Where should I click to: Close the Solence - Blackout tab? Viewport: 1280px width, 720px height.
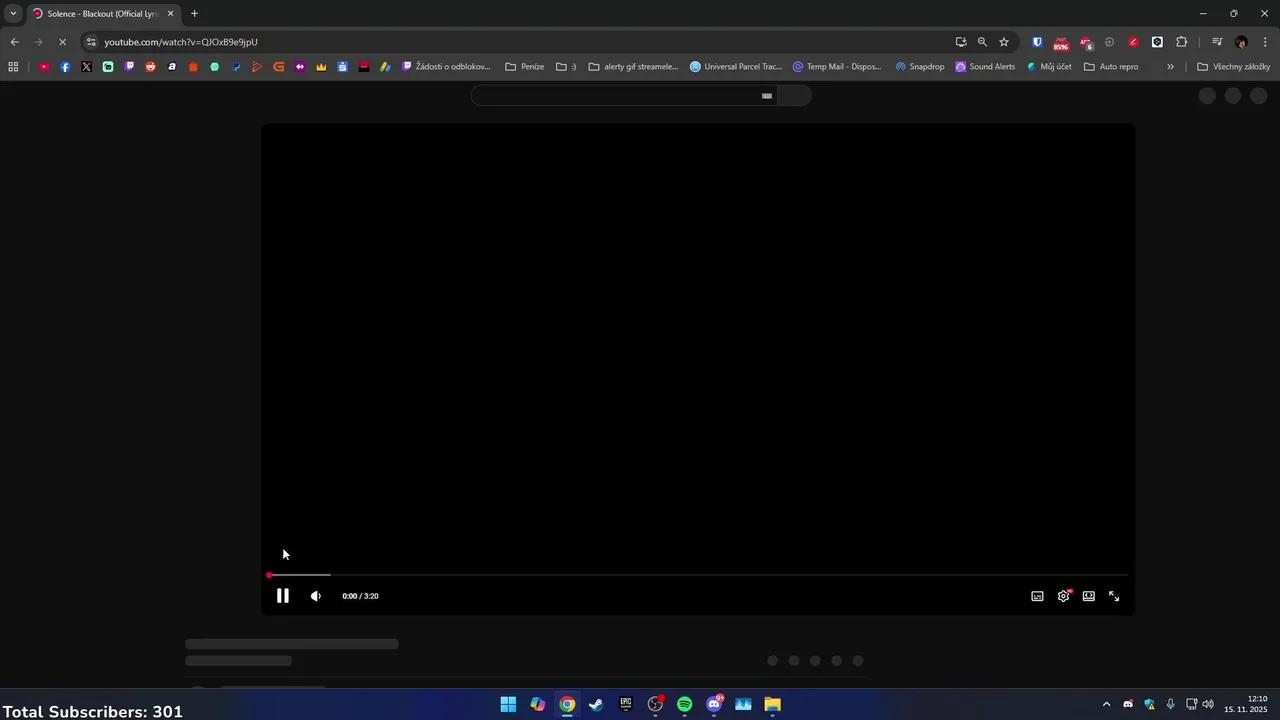pyautogui.click(x=171, y=14)
